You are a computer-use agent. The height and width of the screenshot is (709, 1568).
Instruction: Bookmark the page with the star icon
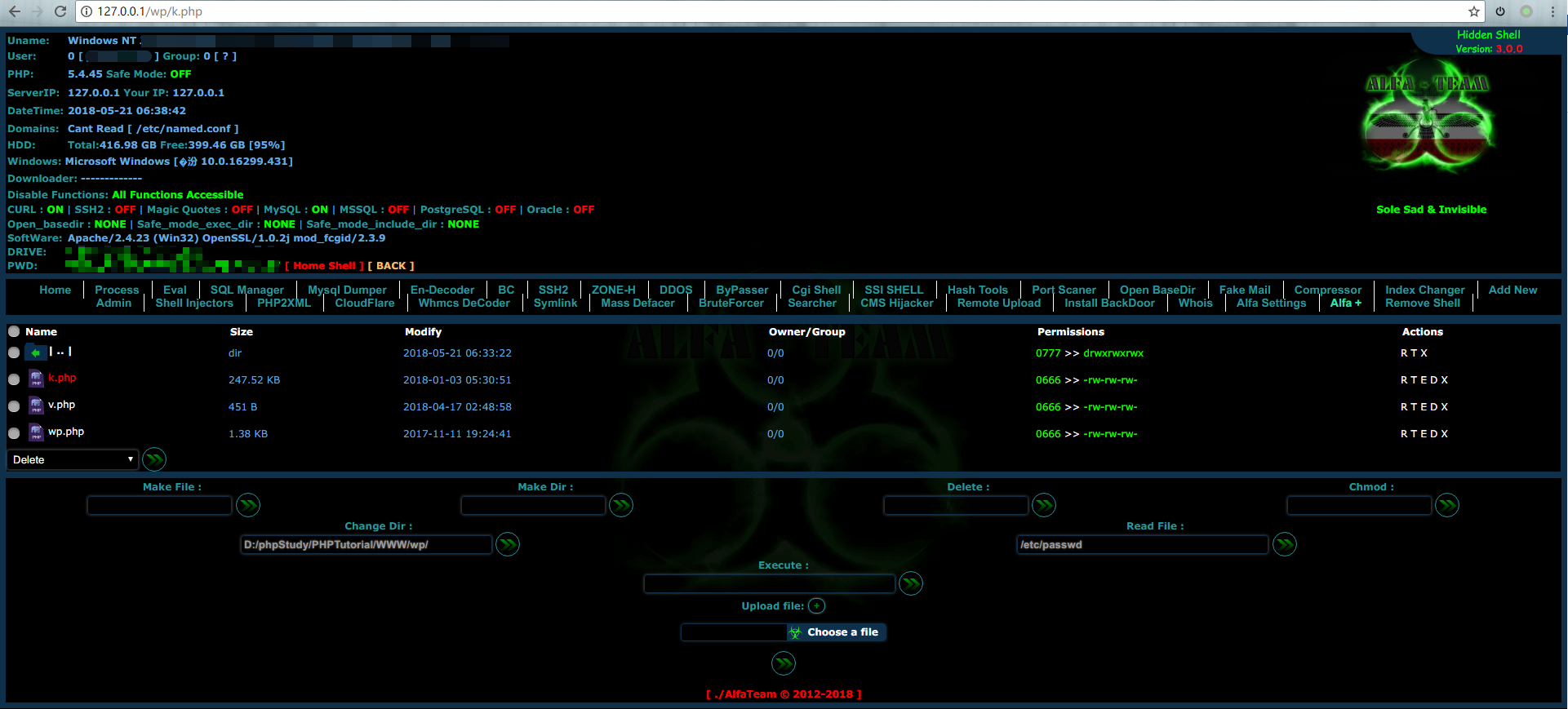click(x=1473, y=11)
